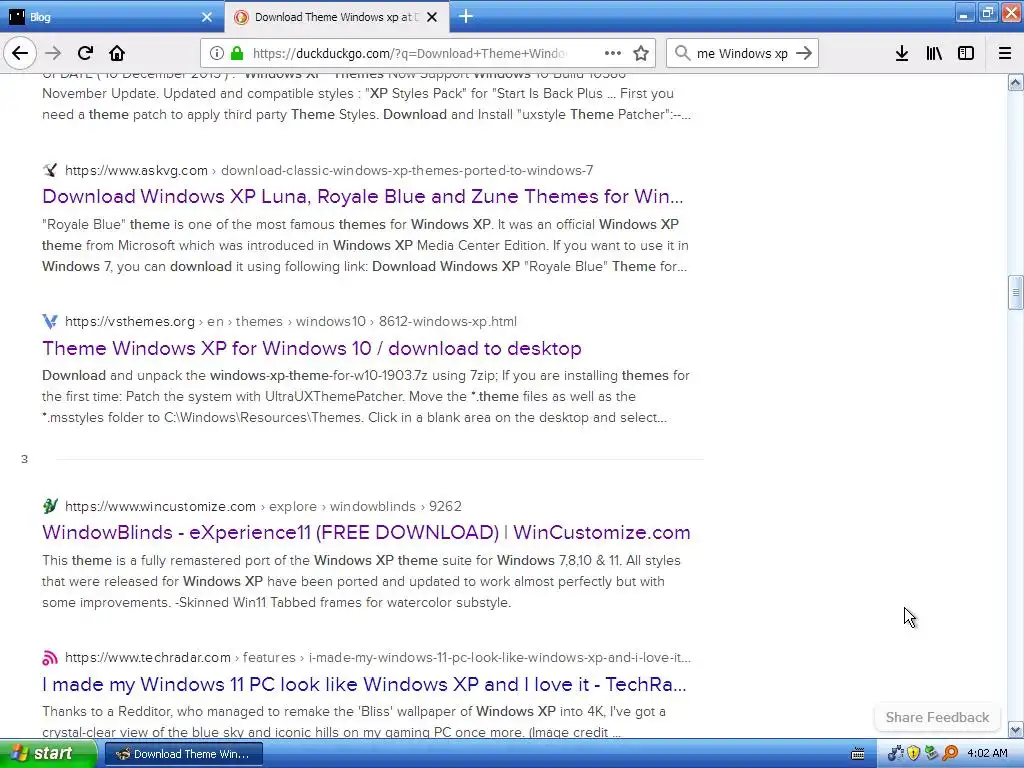Image resolution: width=1024 pixels, height=768 pixels.
Task: Bookmark this page with the star
Action: (641, 54)
